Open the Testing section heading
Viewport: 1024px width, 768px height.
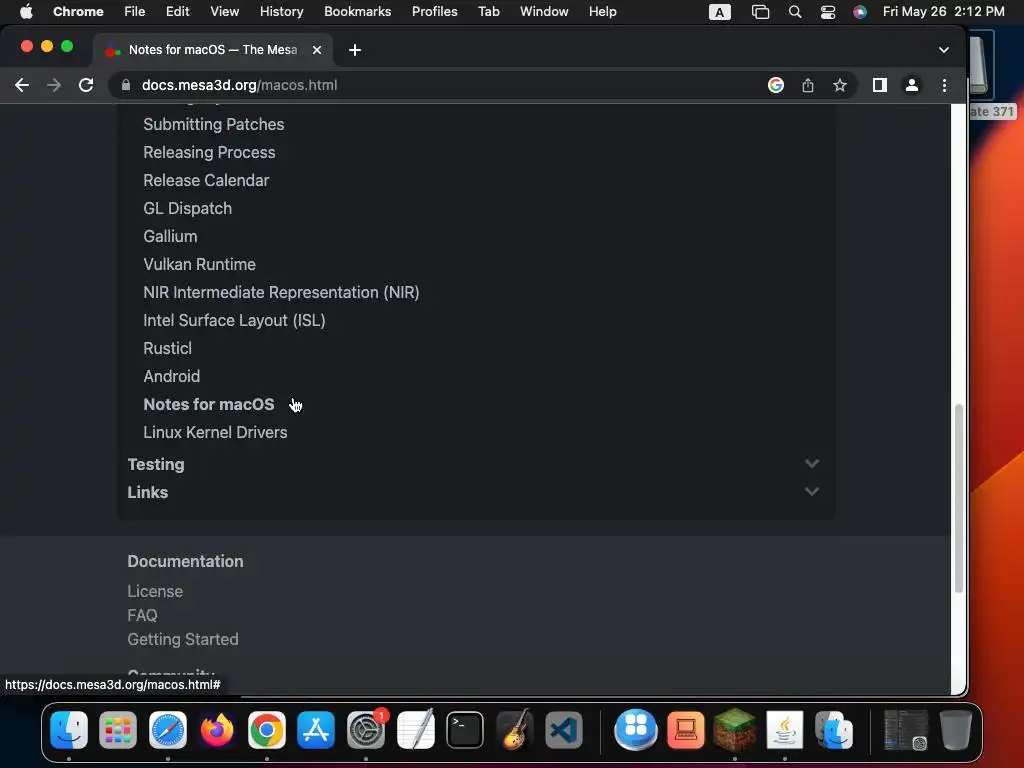[x=155, y=464]
